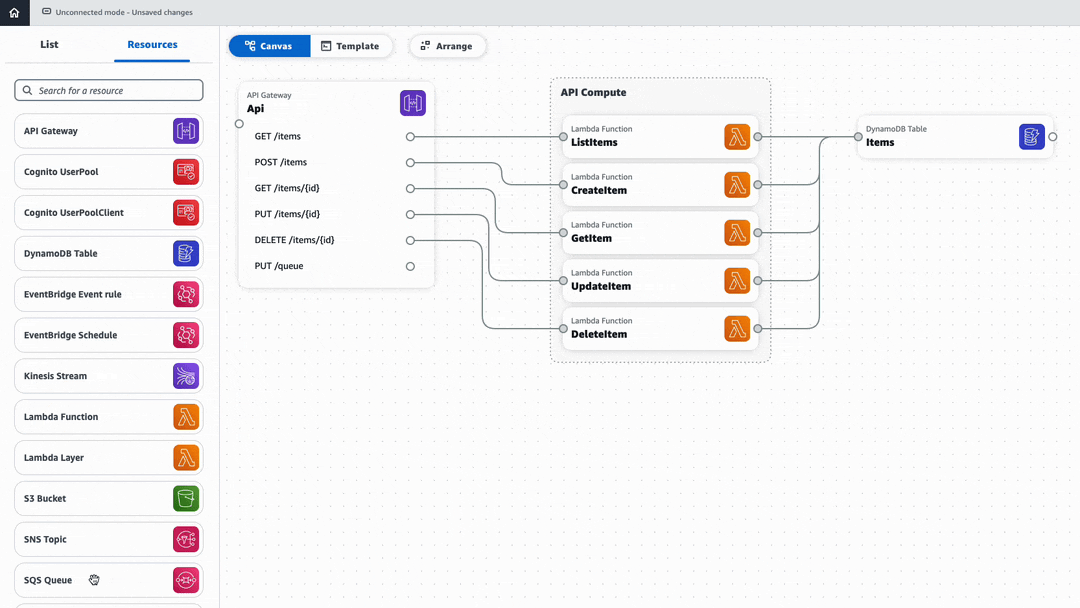Select the Cognito UserPoolClient icon
This screenshot has width=1080, height=608.
(186, 212)
